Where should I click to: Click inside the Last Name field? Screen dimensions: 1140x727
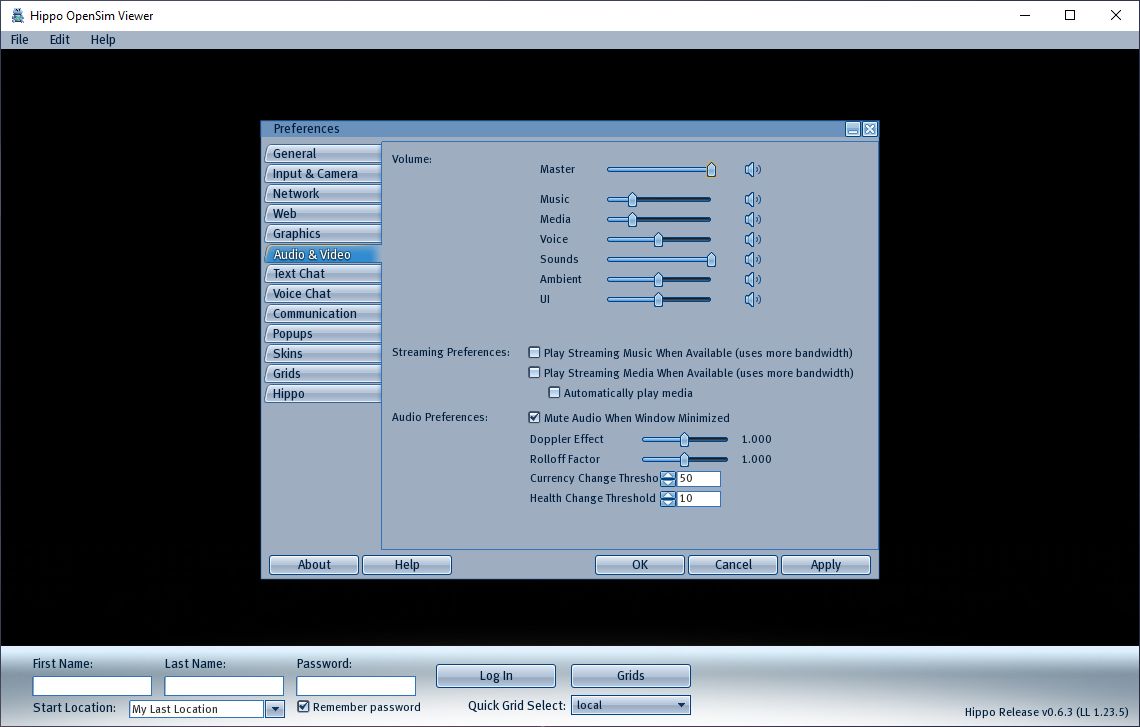[223, 685]
